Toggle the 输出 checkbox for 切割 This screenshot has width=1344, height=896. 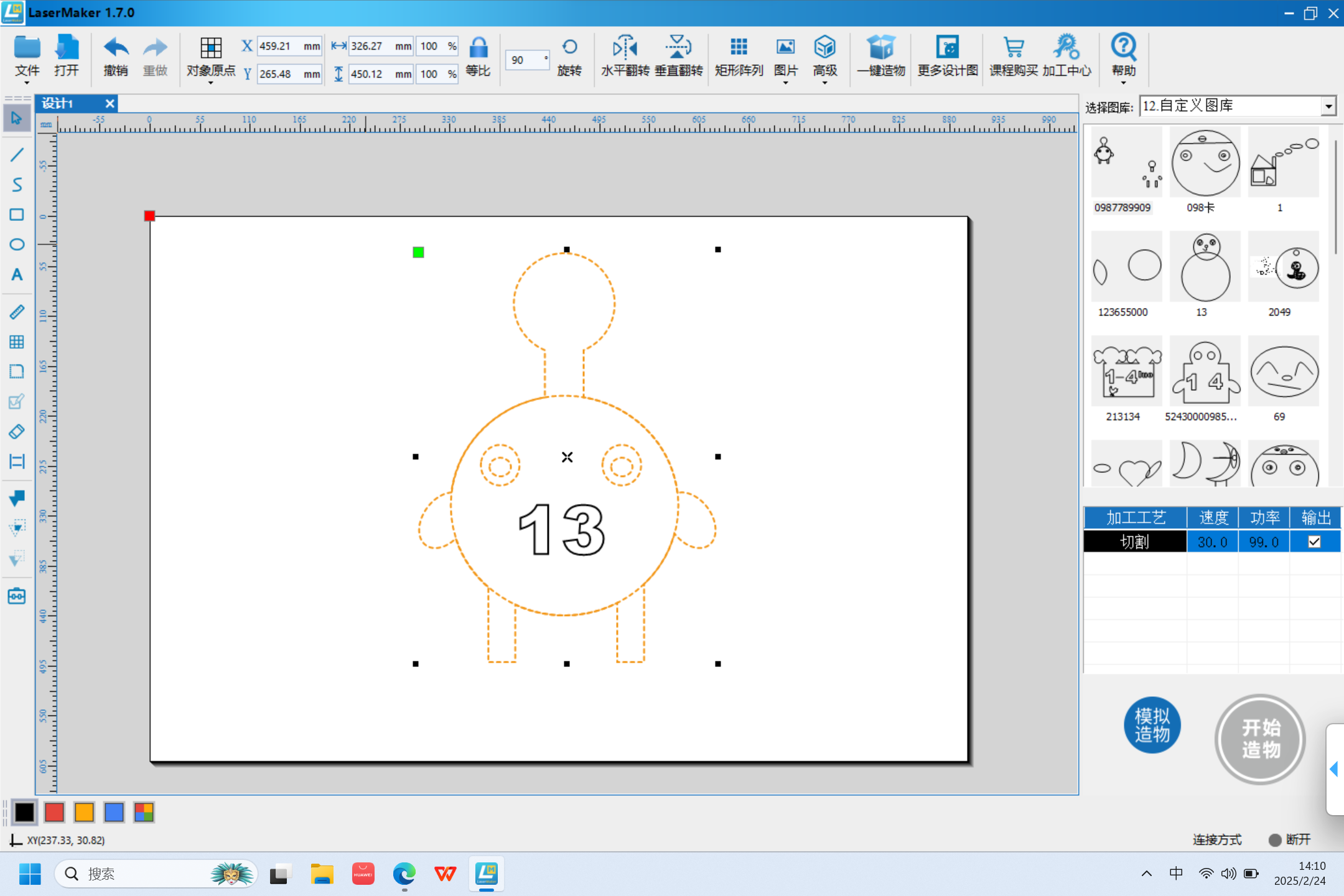pos(1314,541)
